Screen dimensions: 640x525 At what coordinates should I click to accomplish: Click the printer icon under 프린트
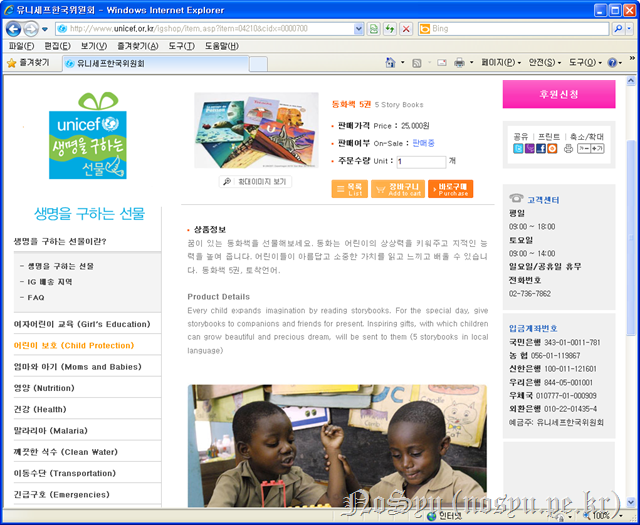(568, 149)
